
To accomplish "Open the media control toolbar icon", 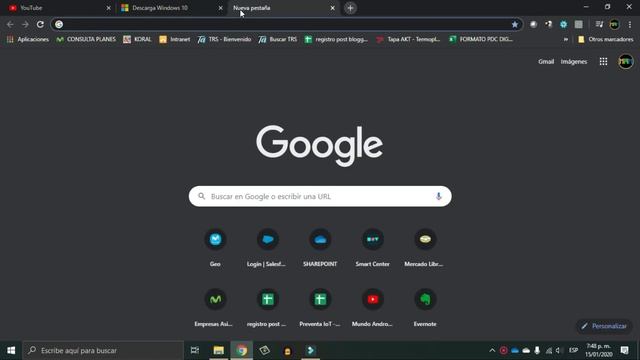I will 599,24.
